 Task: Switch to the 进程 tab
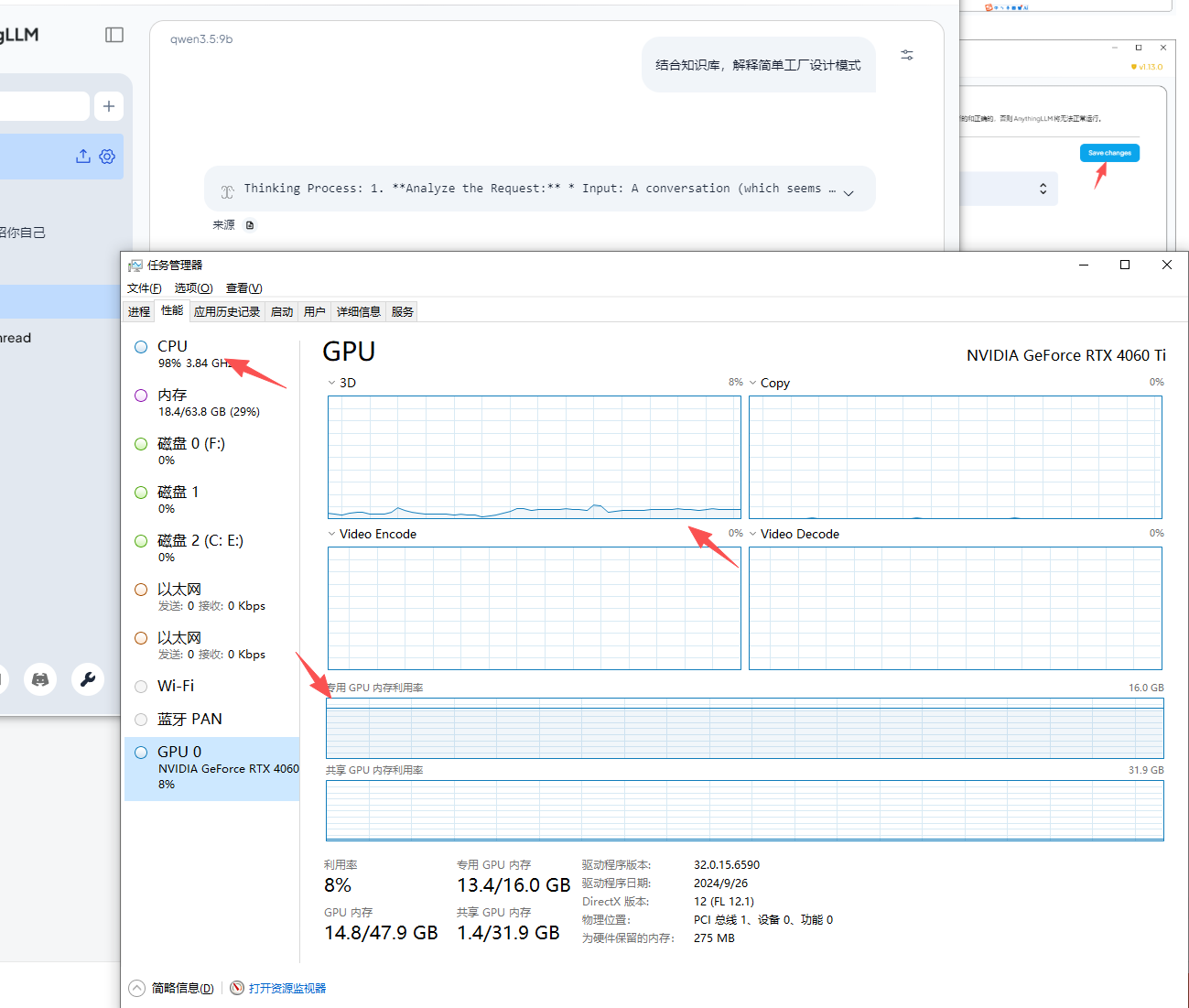[x=139, y=312]
